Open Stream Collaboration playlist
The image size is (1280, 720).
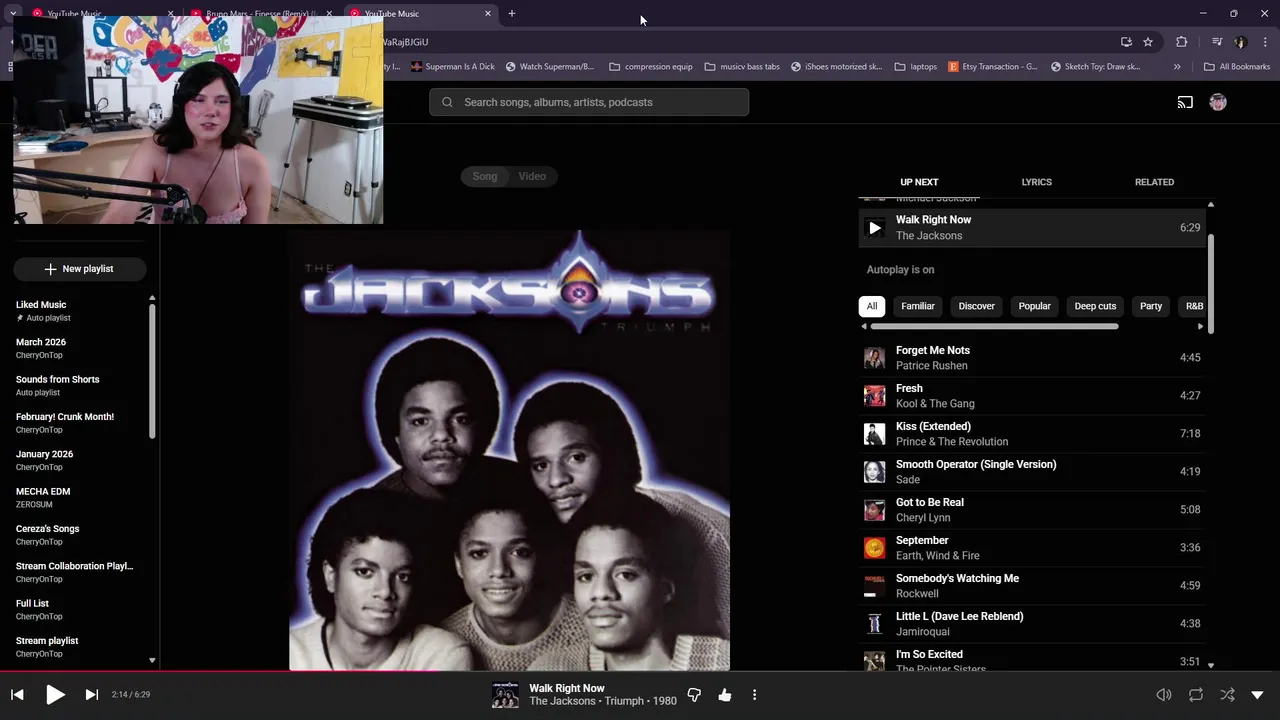pyautogui.click(x=75, y=572)
